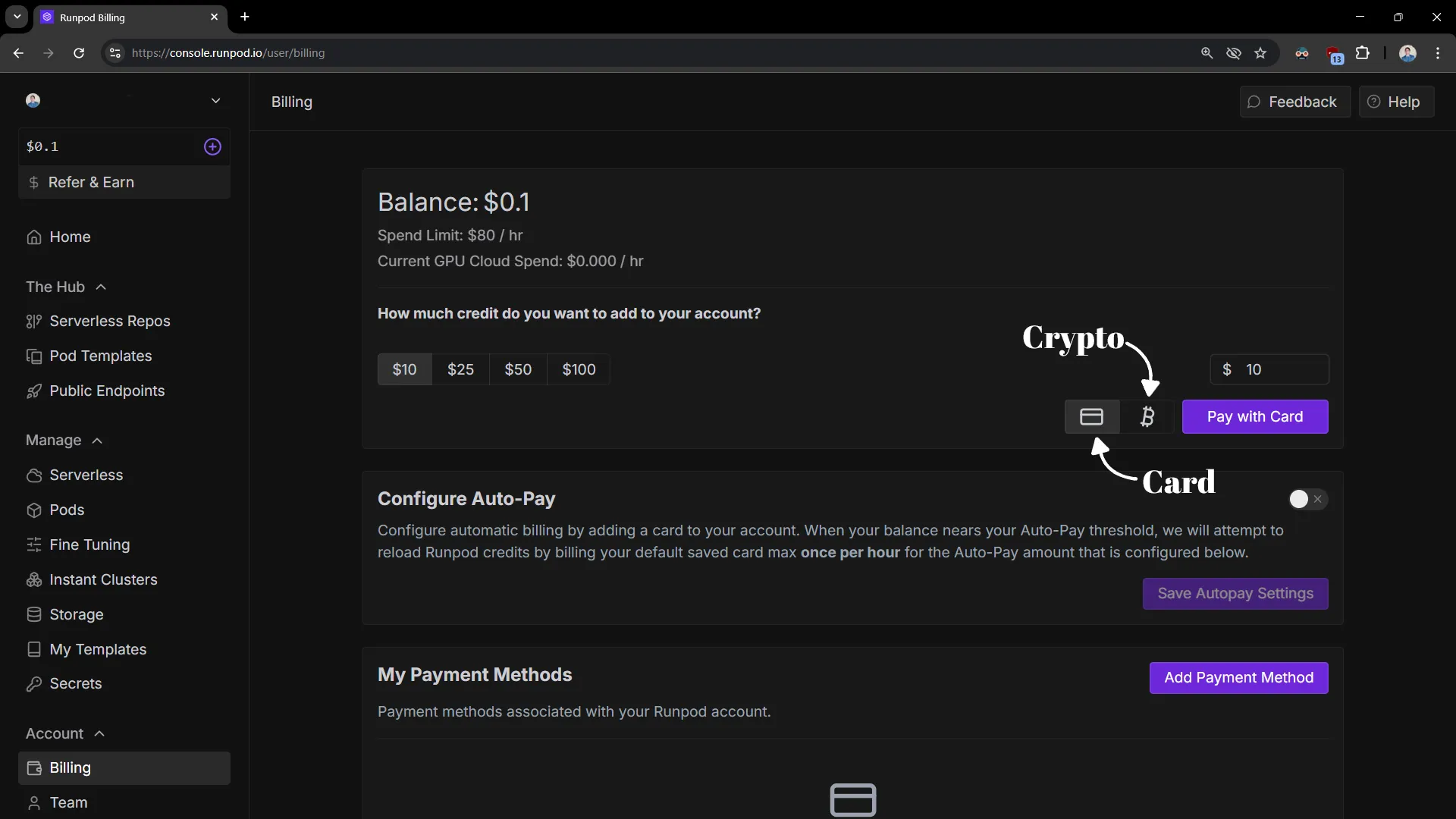Click the Pay with Card button

pos(1254,416)
